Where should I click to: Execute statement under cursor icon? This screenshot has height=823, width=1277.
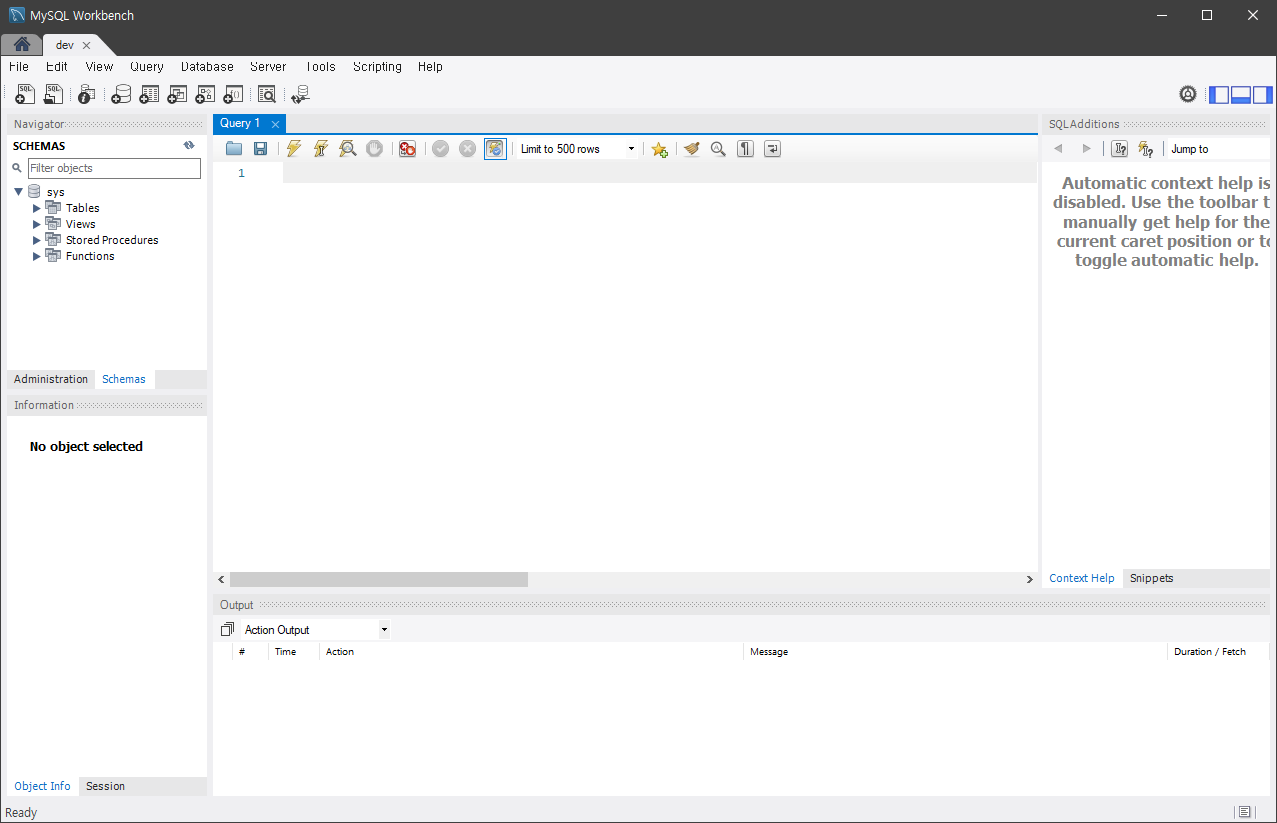[x=321, y=149]
